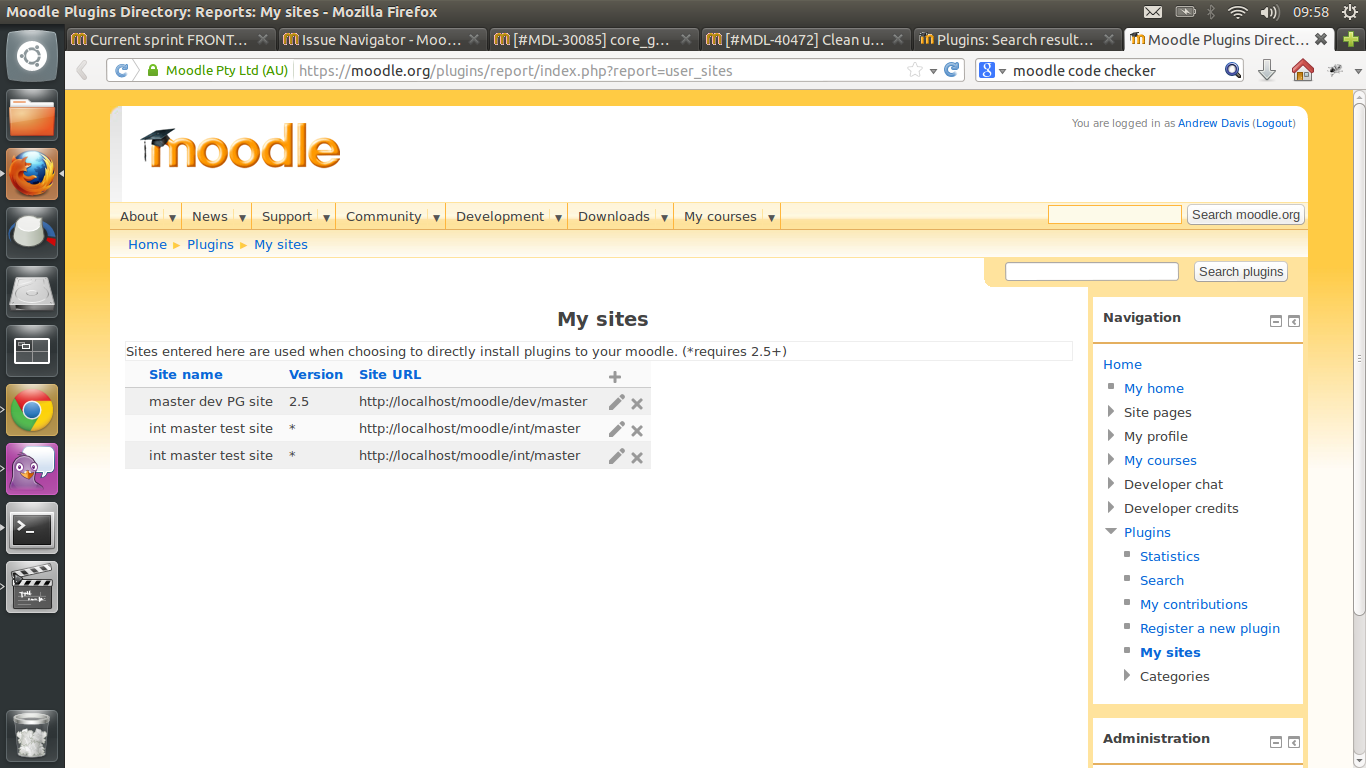1366x768 pixels.
Task: Click the Search moodle.org button
Action: point(1246,215)
